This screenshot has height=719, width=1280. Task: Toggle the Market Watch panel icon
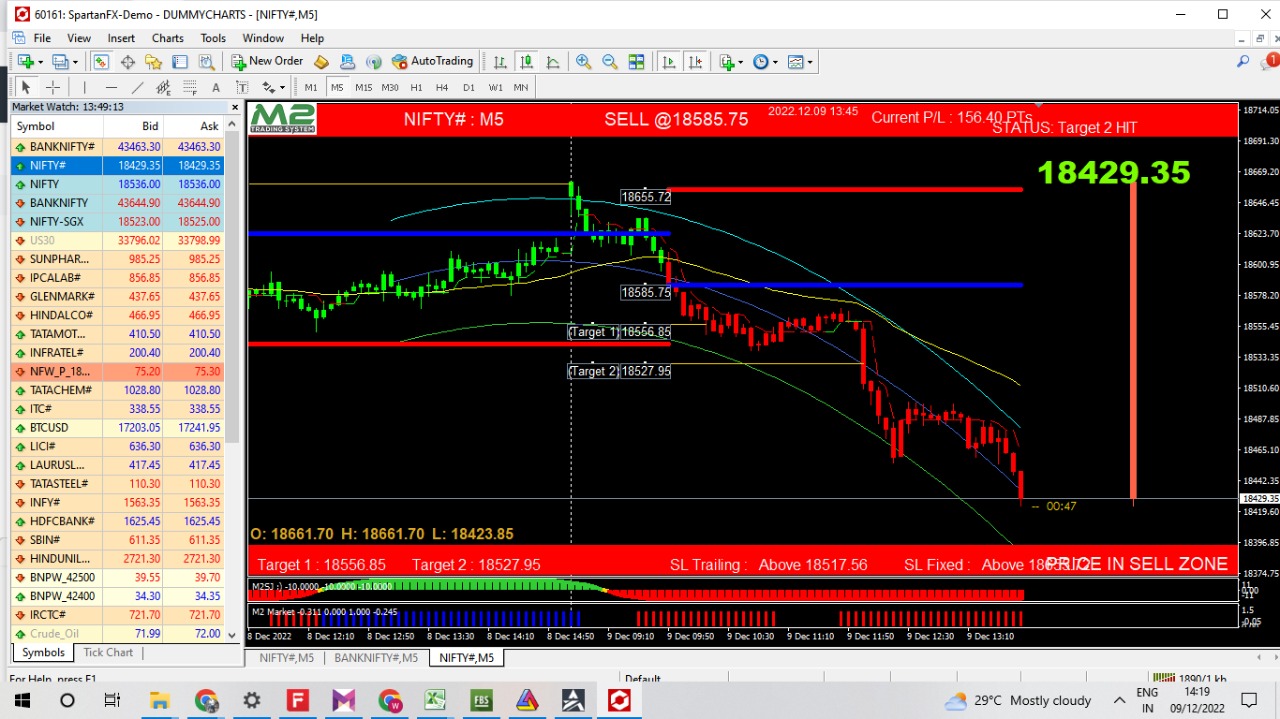pos(101,62)
